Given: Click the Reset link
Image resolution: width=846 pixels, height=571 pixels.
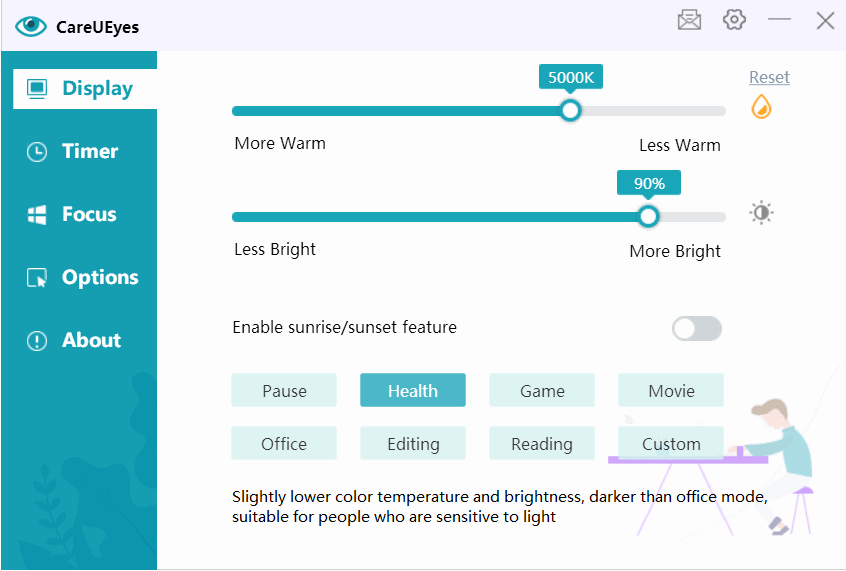Looking at the screenshot, I should pos(769,77).
